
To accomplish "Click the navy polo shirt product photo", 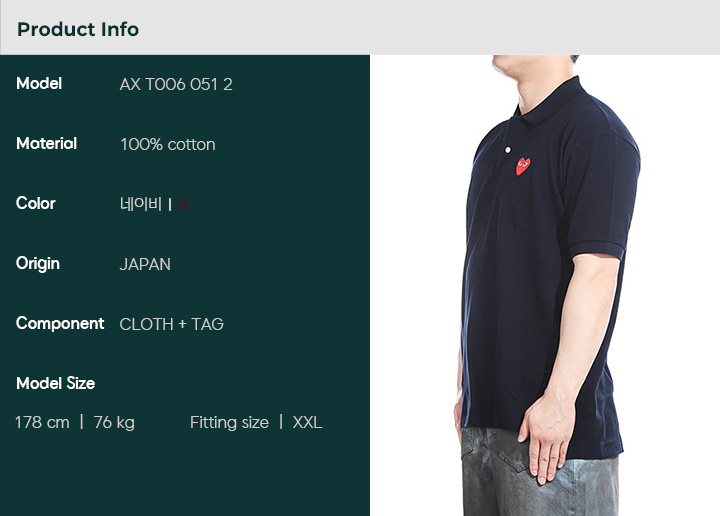I will click(x=545, y=286).
